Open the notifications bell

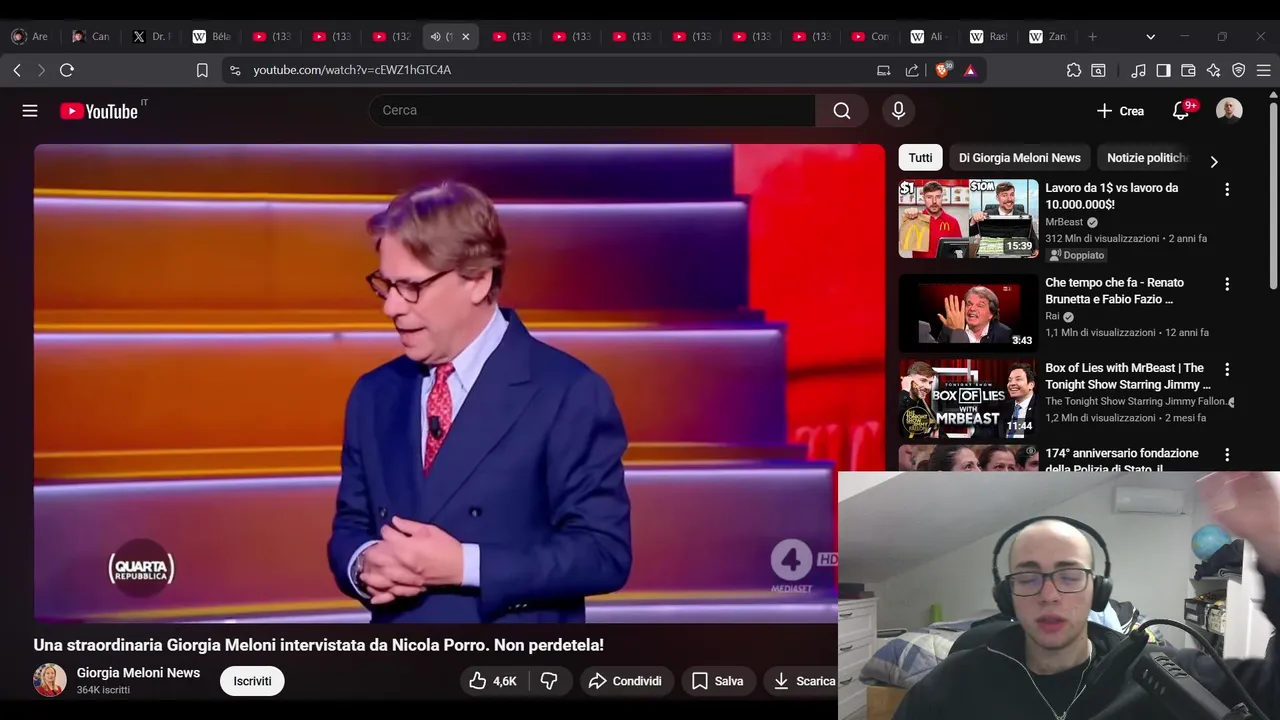(x=1181, y=111)
